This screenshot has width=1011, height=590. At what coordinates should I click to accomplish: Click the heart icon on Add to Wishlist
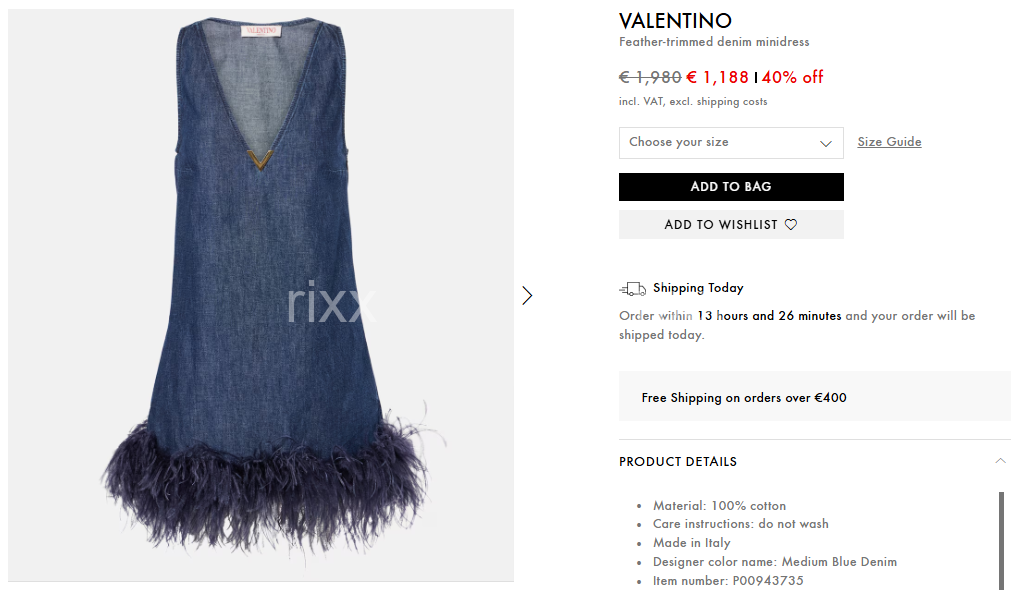pyautogui.click(x=791, y=224)
